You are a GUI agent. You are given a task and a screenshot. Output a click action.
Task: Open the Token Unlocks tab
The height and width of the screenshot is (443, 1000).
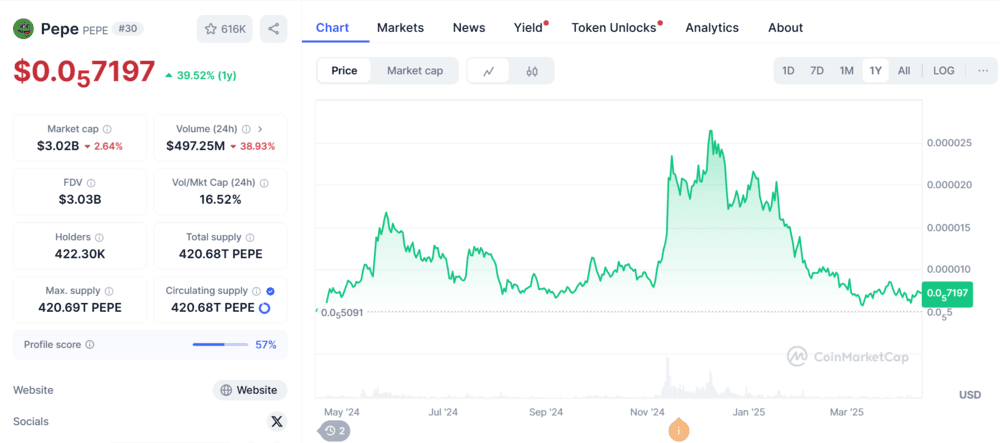coord(614,27)
